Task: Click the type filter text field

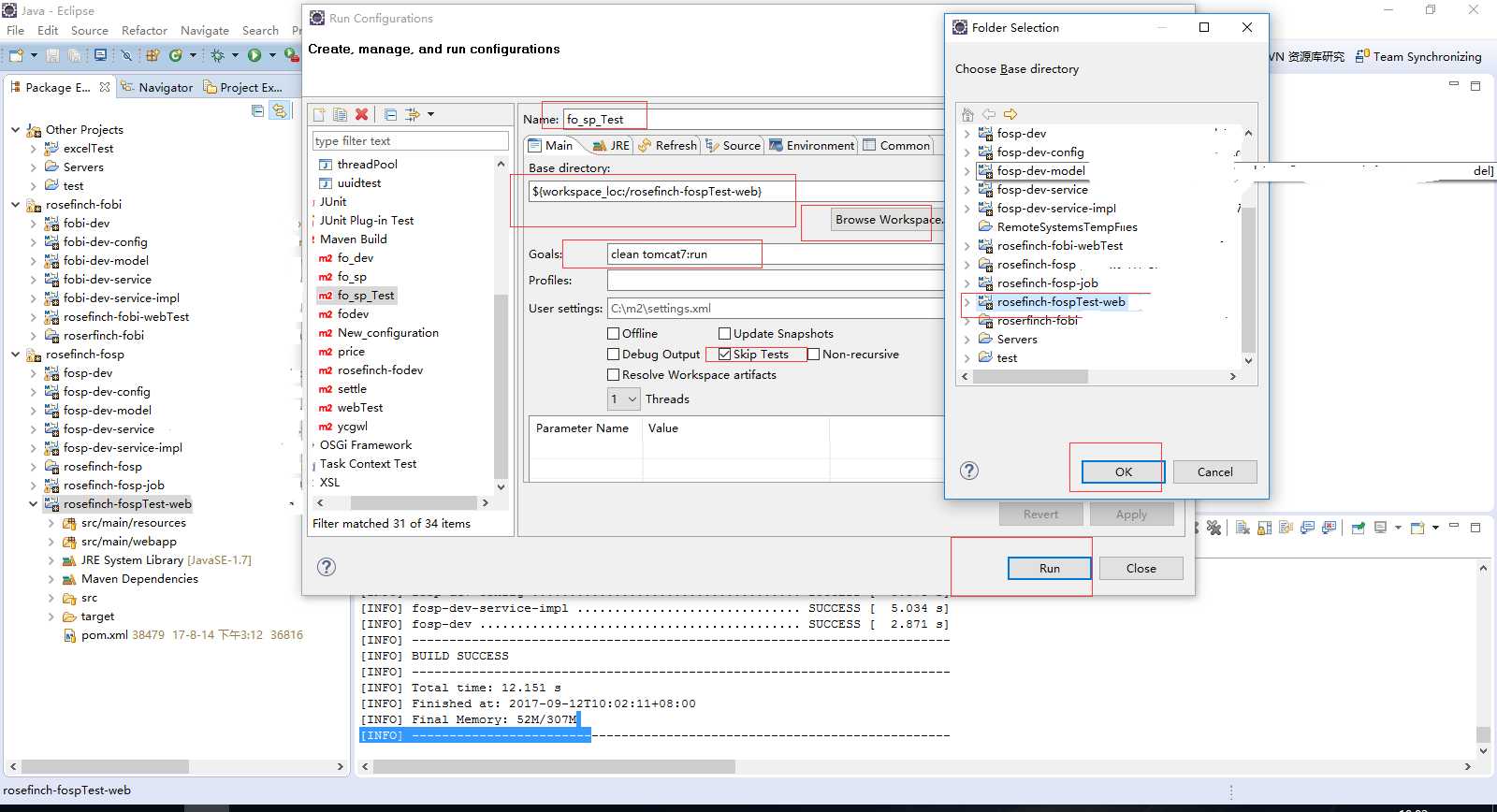Action: tap(410, 141)
